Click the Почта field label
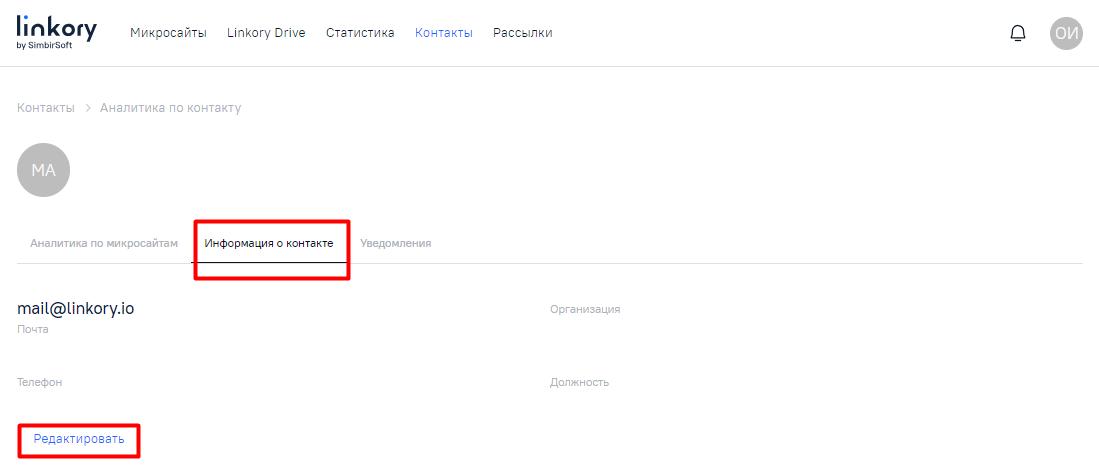 (x=33, y=329)
